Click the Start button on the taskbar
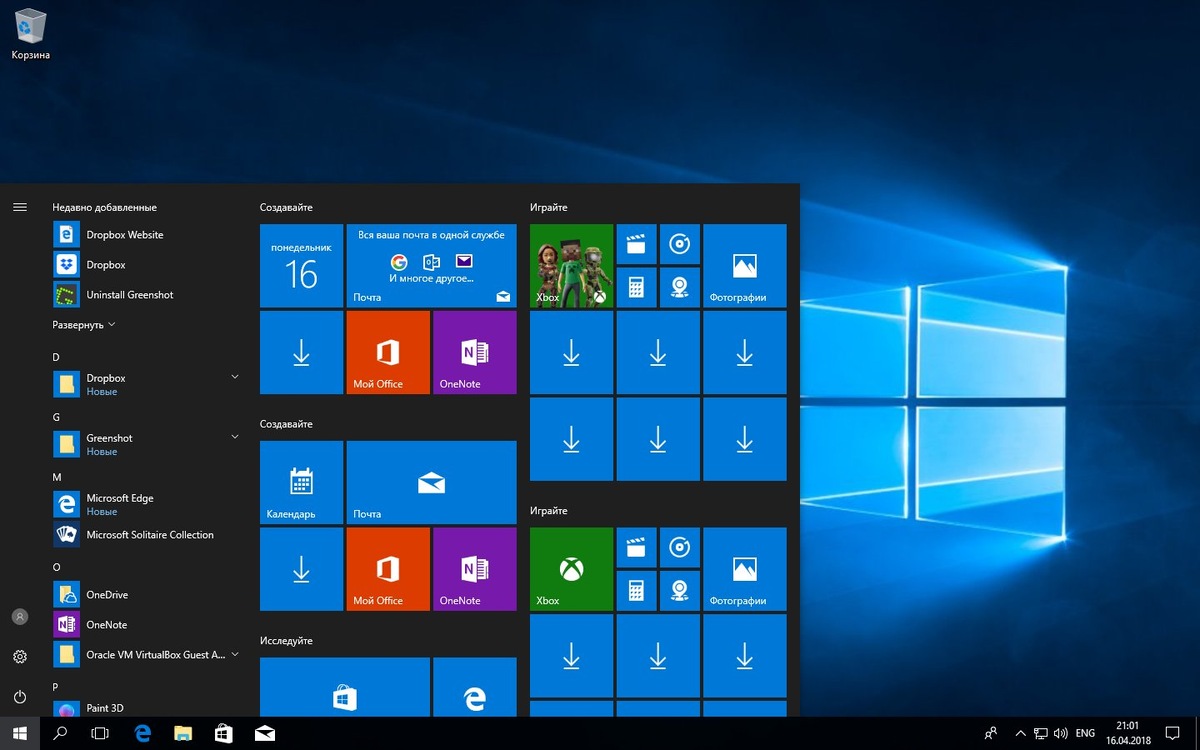 click(19, 732)
